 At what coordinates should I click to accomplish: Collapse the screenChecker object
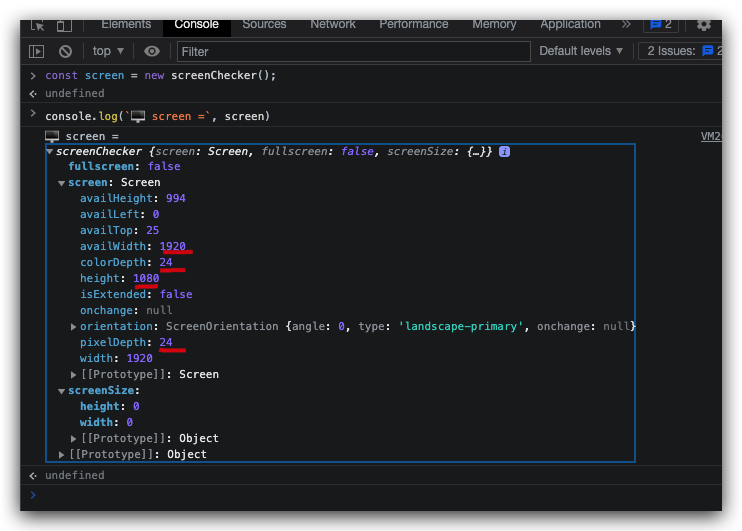tap(50, 152)
